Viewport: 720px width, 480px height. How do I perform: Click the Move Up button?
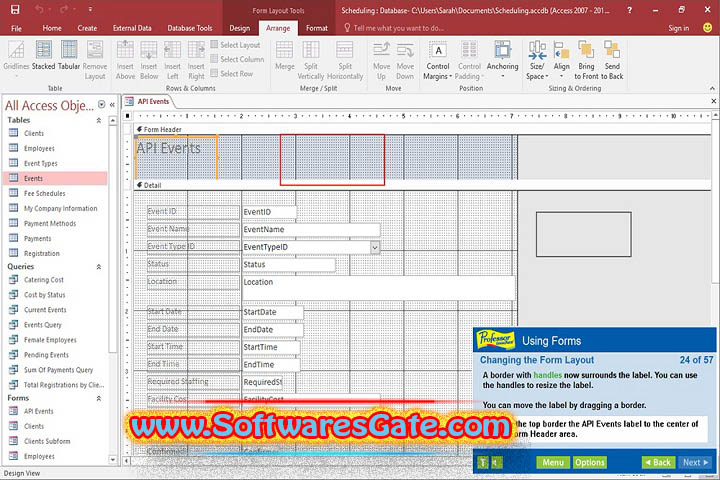pyautogui.click(x=381, y=60)
